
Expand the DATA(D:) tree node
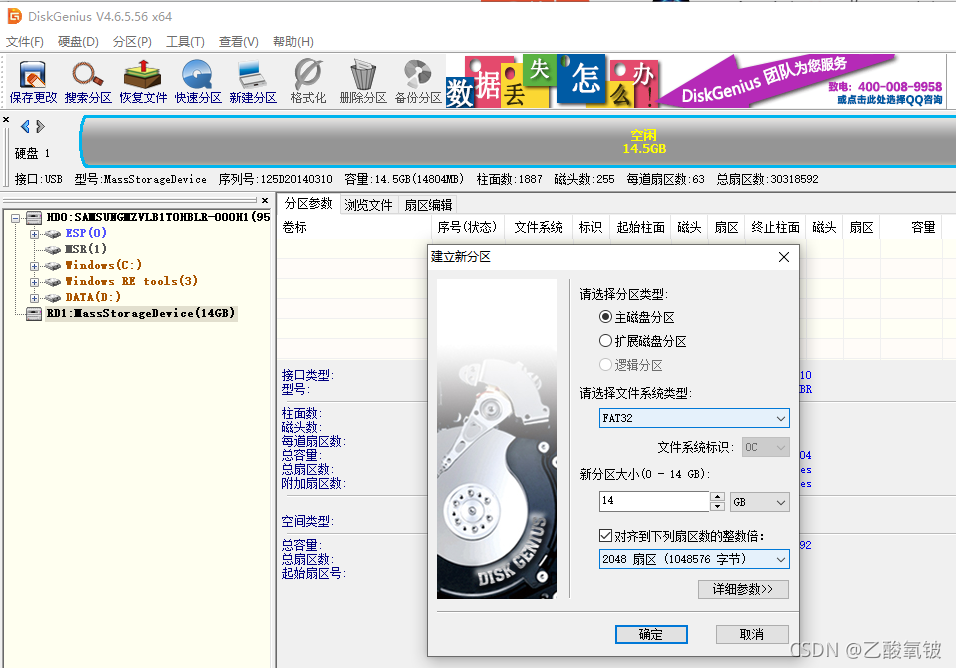[x=34, y=298]
